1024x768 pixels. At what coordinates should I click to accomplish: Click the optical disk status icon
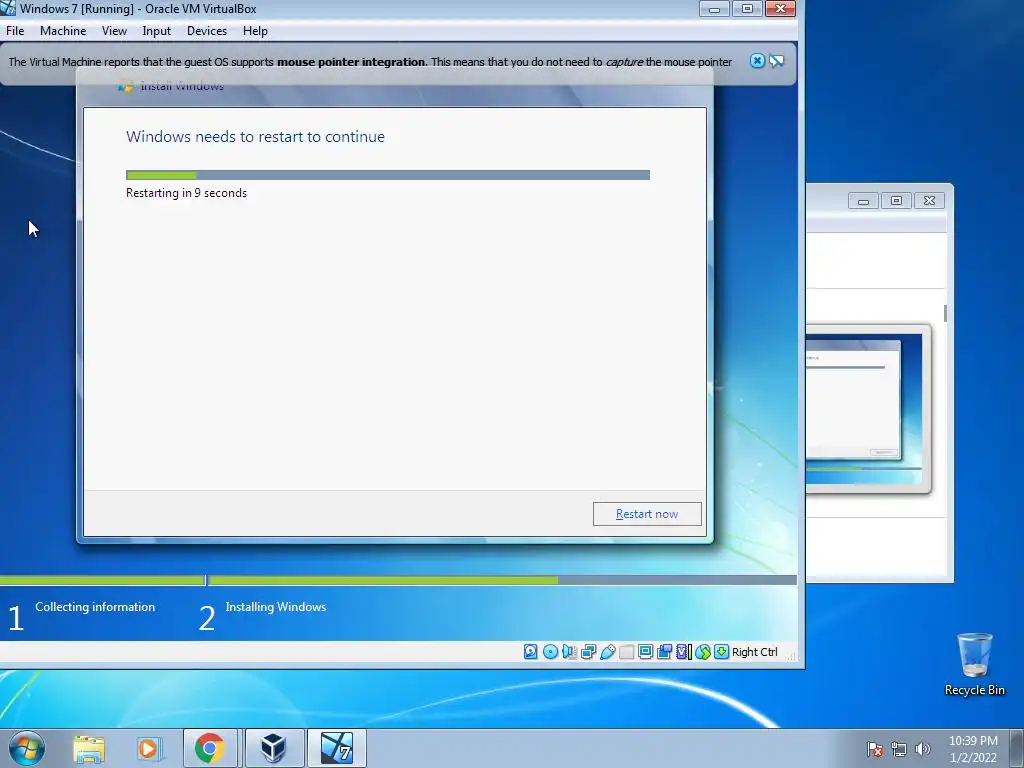[x=550, y=652]
